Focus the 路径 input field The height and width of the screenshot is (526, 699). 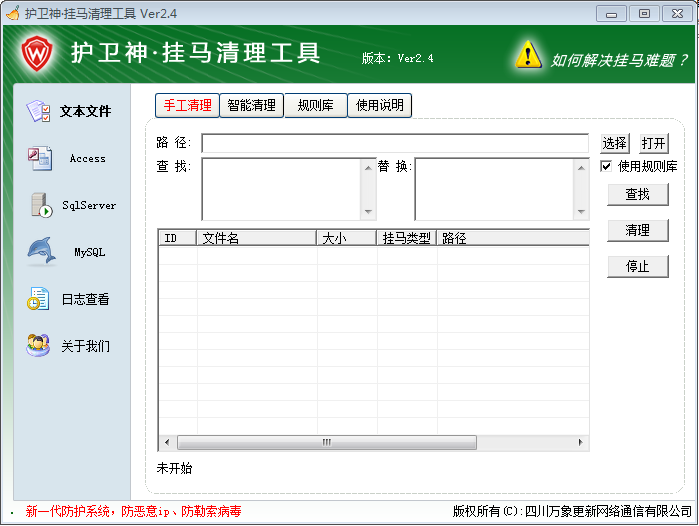tap(395, 144)
